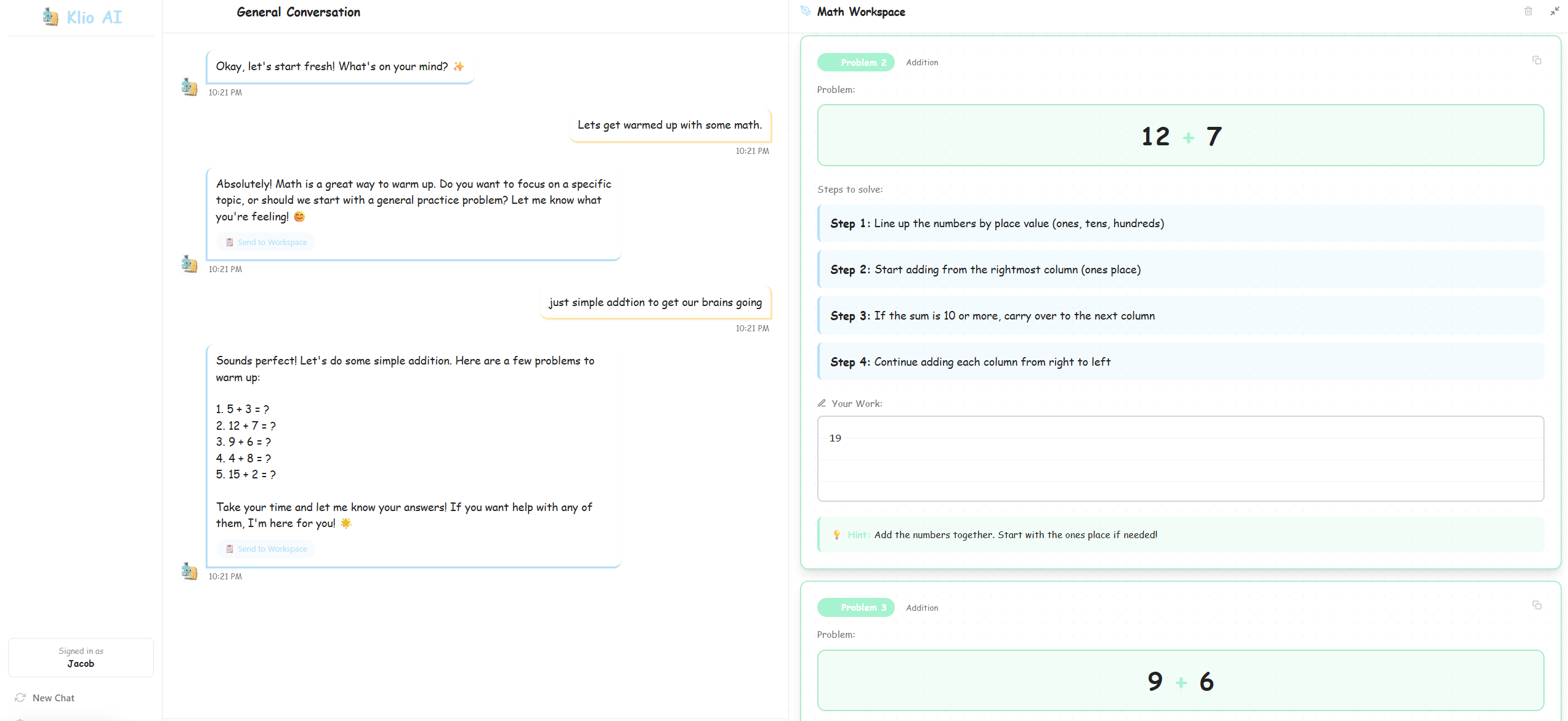Click the Your Work field containing 19
1568x721 pixels.
[1180, 459]
